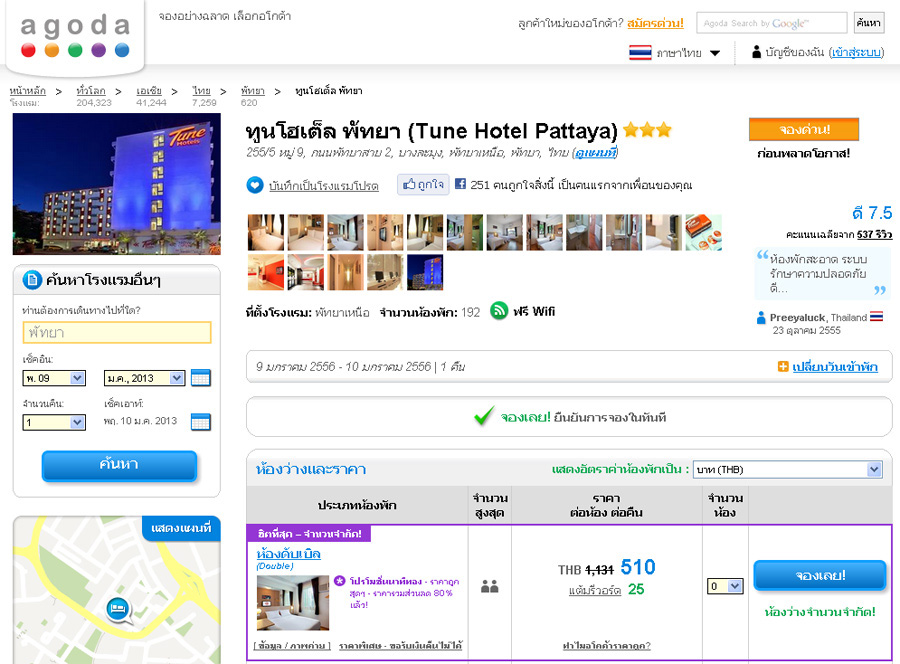The height and width of the screenshot is (664, 900).
Task: Click the orange จองด่วน! button
Action: [x=804, y=129]
